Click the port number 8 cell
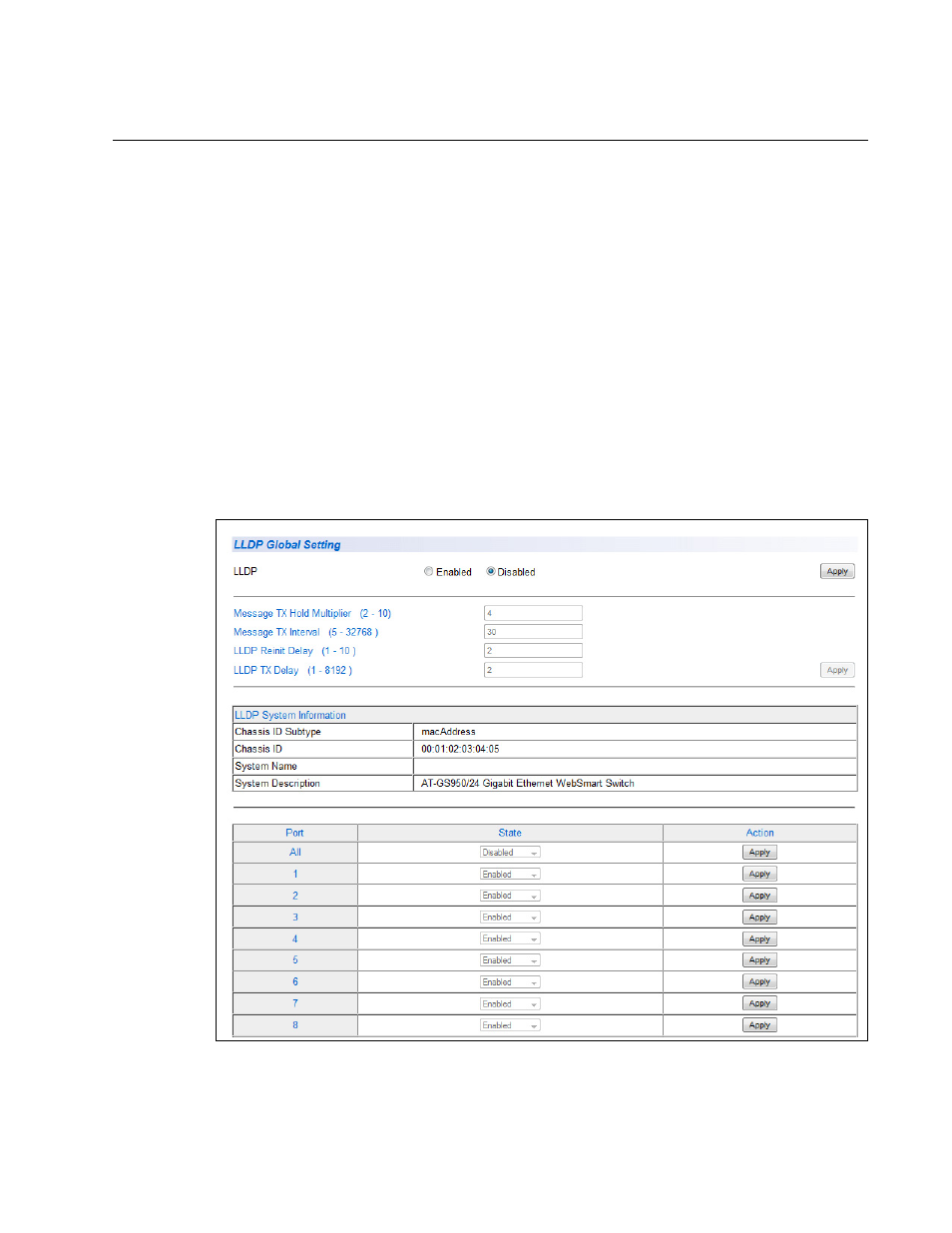 tap(295, 1025)
